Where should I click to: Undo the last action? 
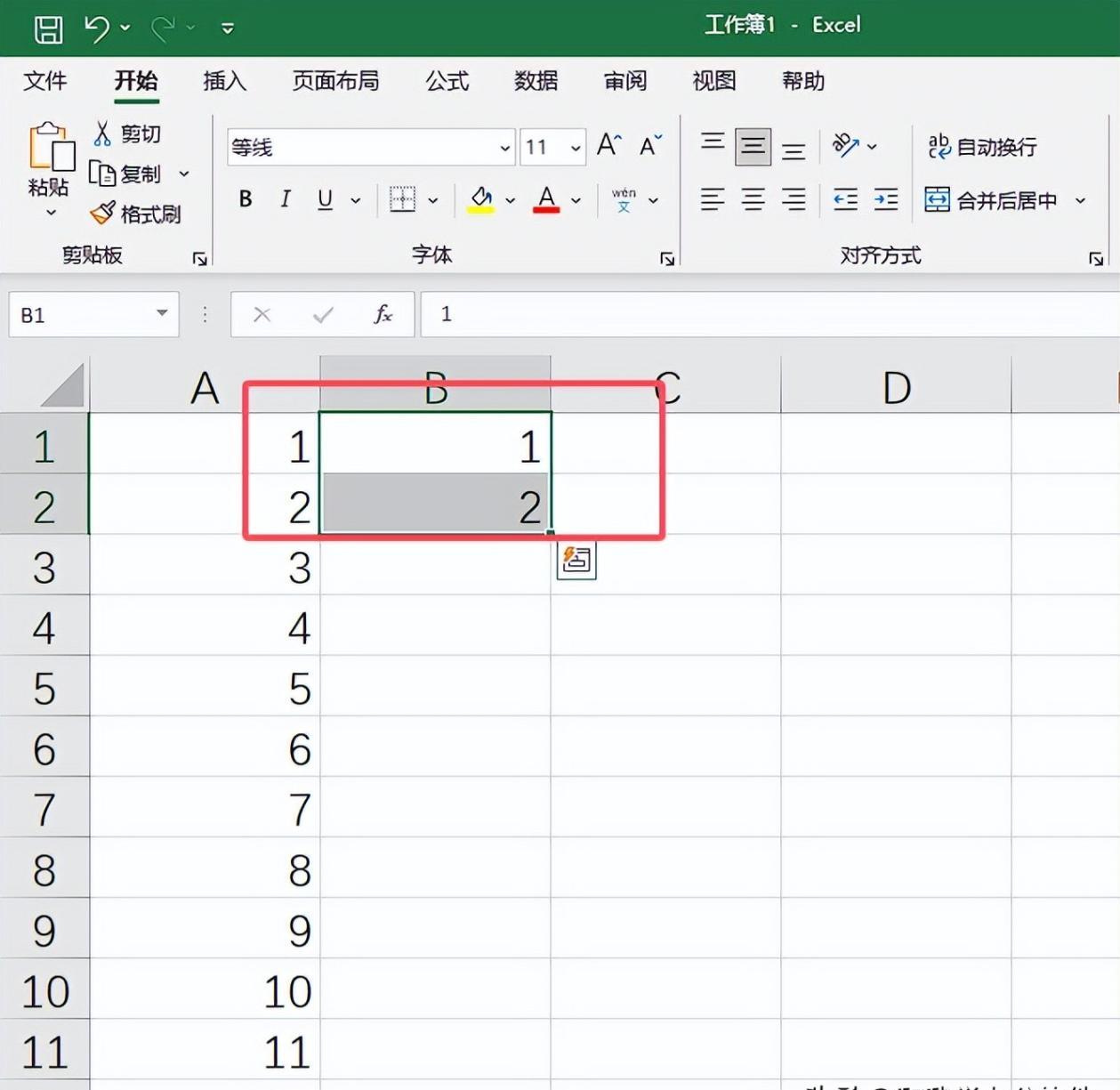96,28
